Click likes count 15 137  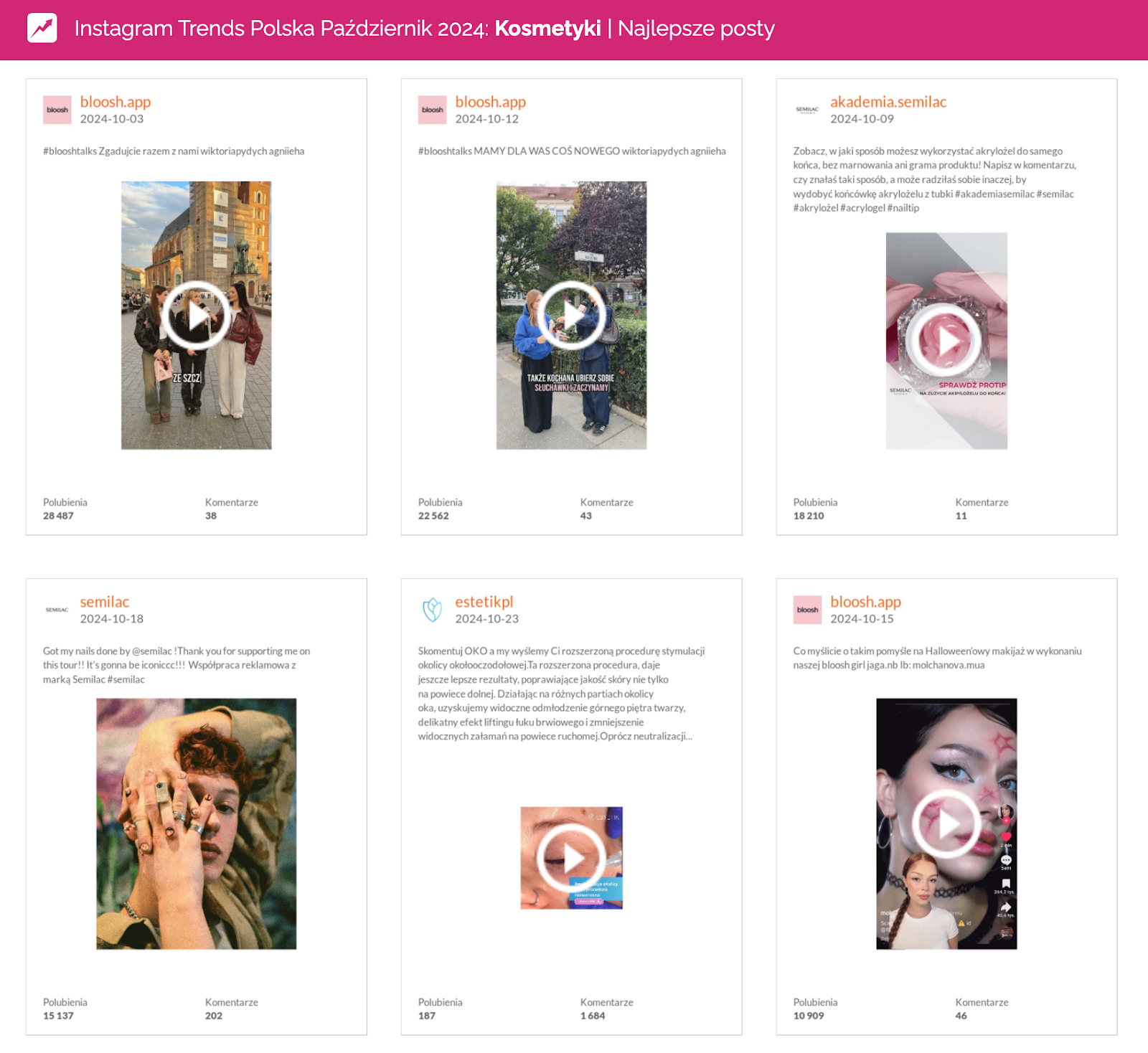[58, 1016]
